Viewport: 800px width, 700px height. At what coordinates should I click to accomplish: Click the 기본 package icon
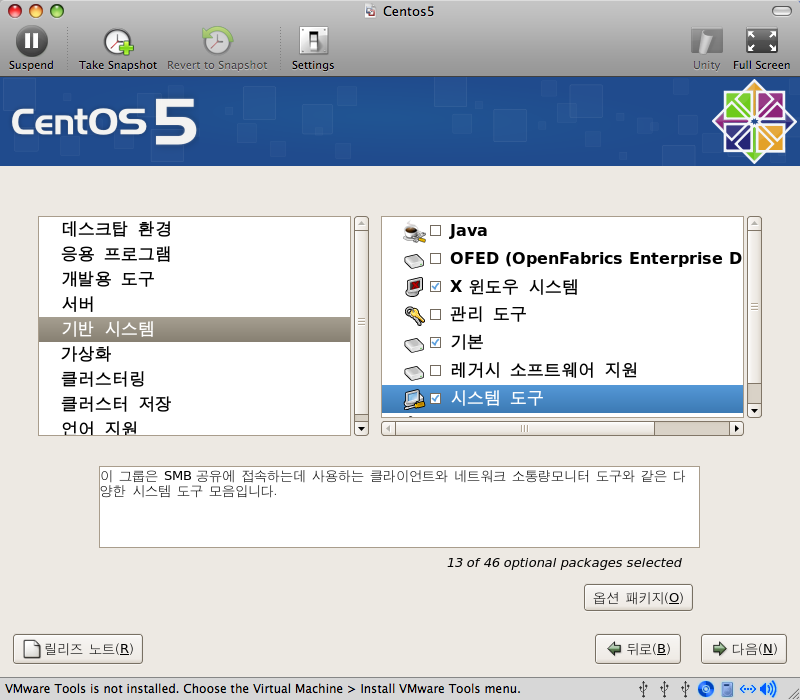(414, 344)
